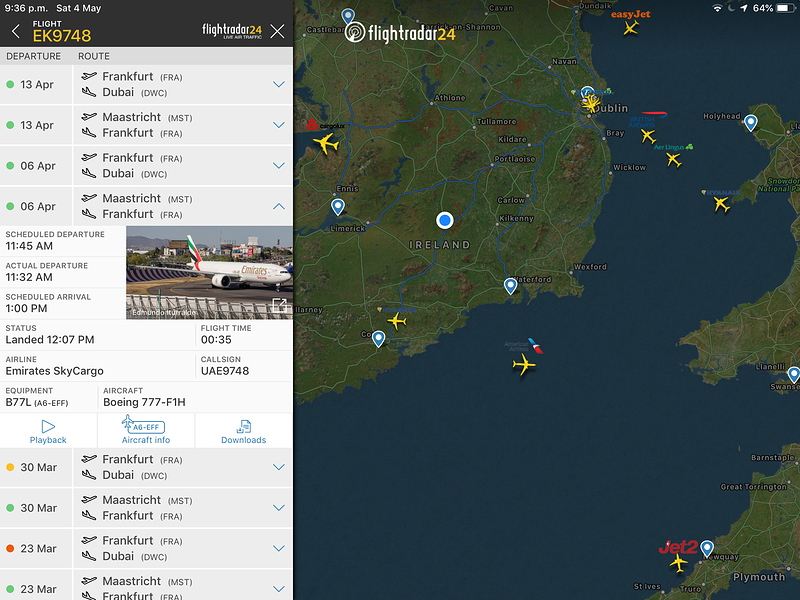Tap the Shannon airport pin near Limerick
The image size is (800, 600).
point(338,207)
